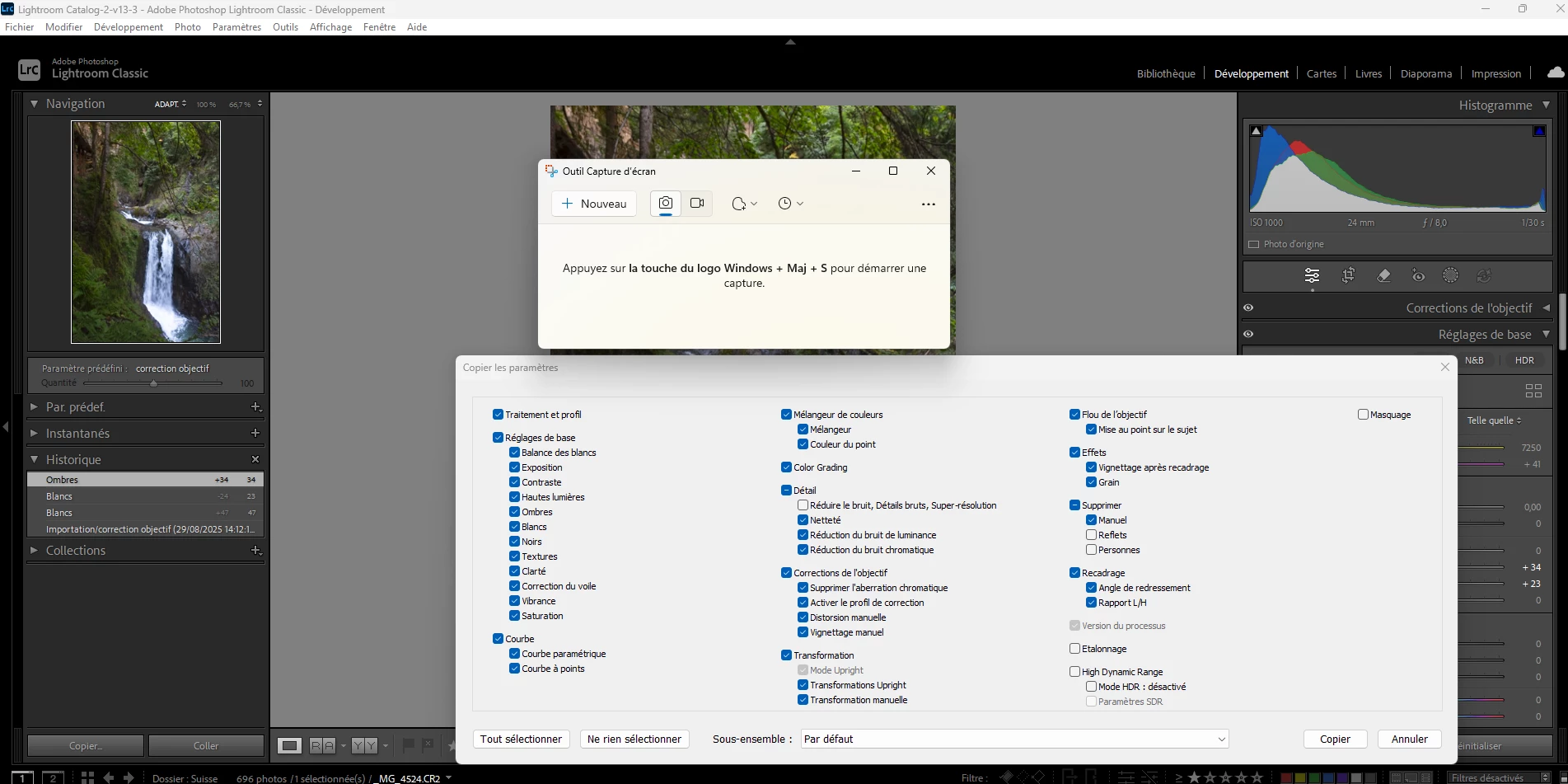Screen dimensions: 1568x784
Task: Add a new preset with plus icon
Action: pyautogui.click(x=256, y=407)
